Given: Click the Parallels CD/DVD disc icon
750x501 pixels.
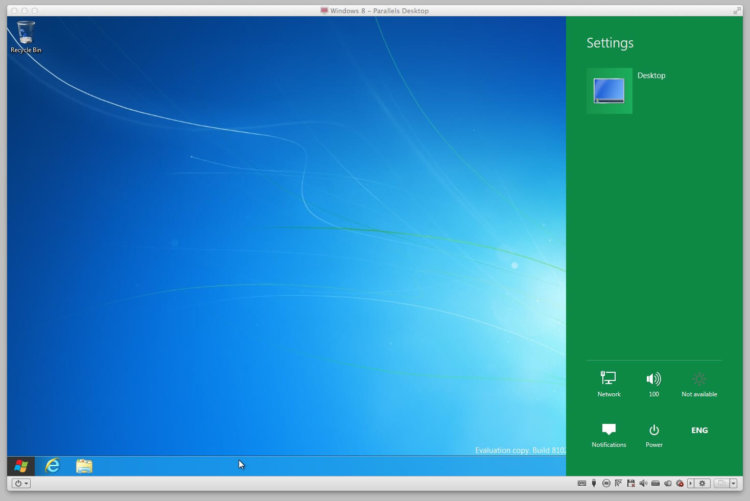Looking at the screenshot, I should point(606,483).
